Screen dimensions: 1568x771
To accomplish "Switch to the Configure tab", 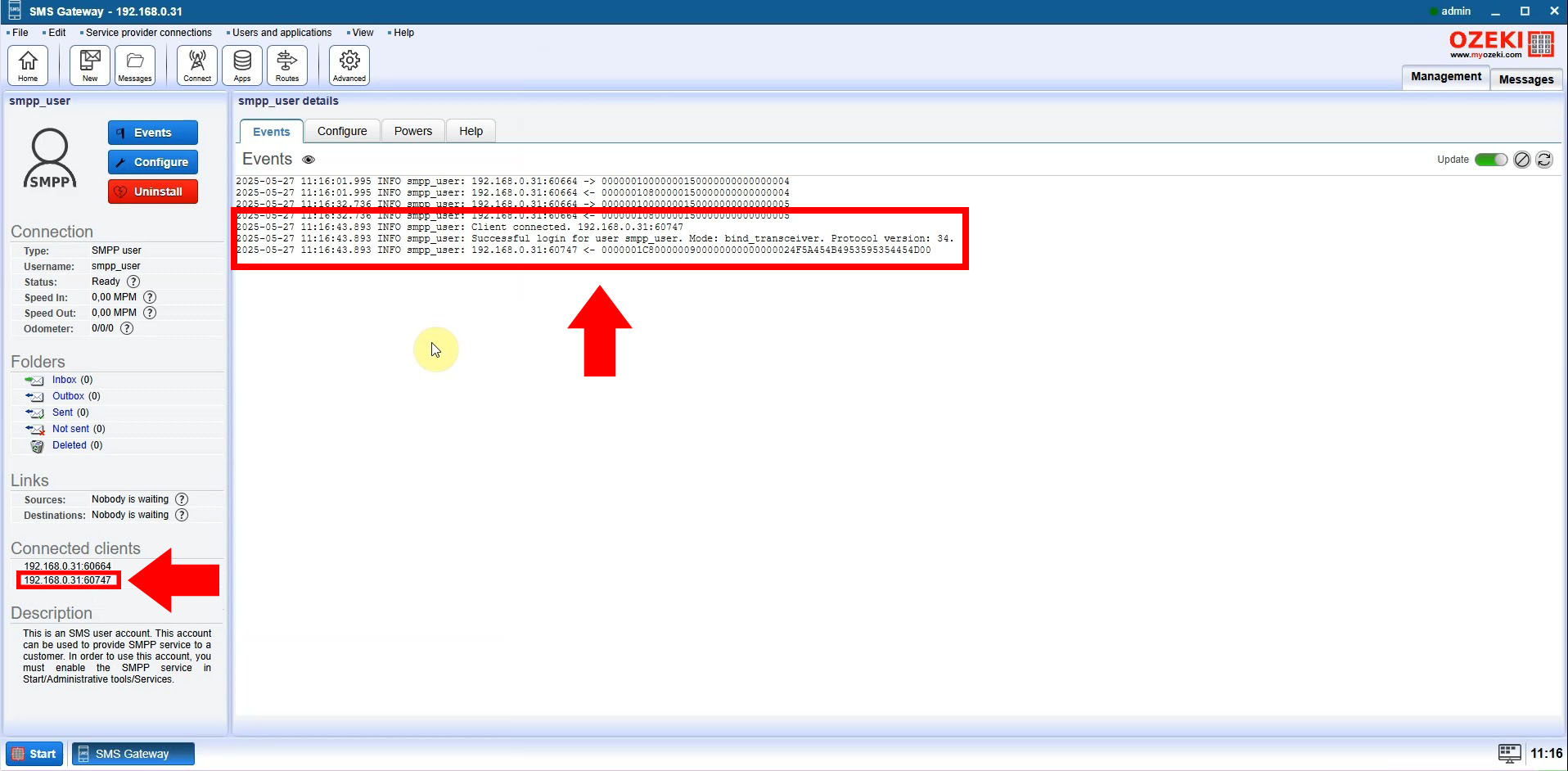I will click(x=342, y=131).
